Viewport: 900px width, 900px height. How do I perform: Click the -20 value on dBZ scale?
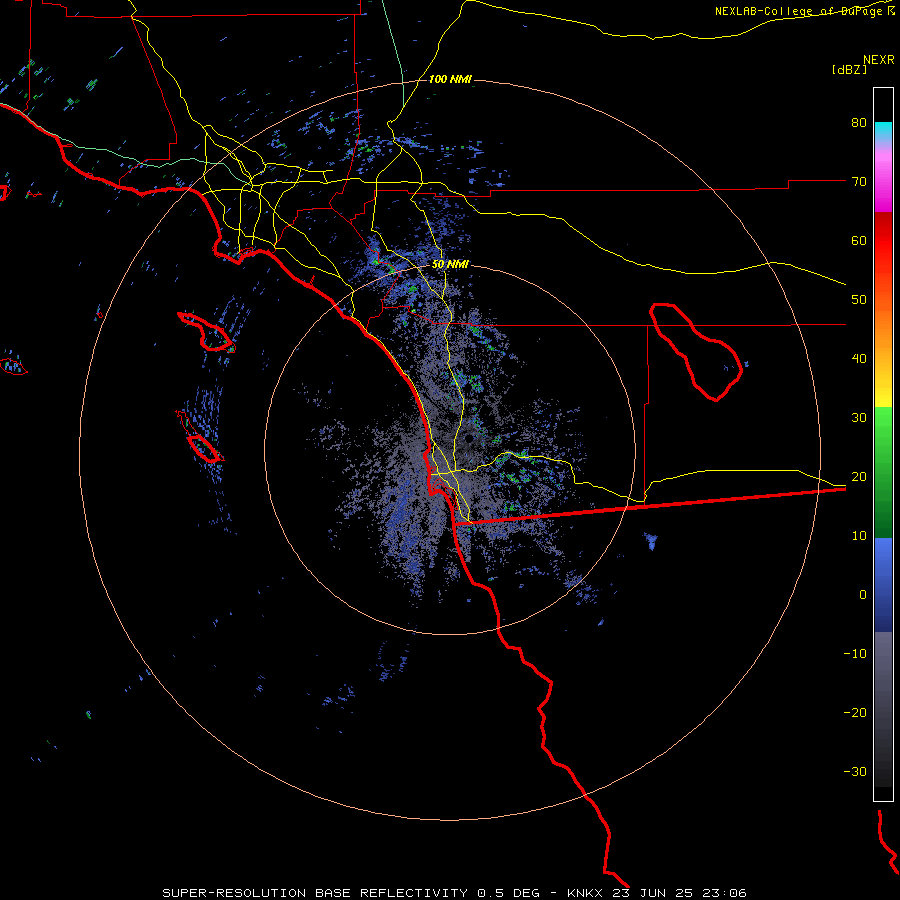click(x=855, y=713)
